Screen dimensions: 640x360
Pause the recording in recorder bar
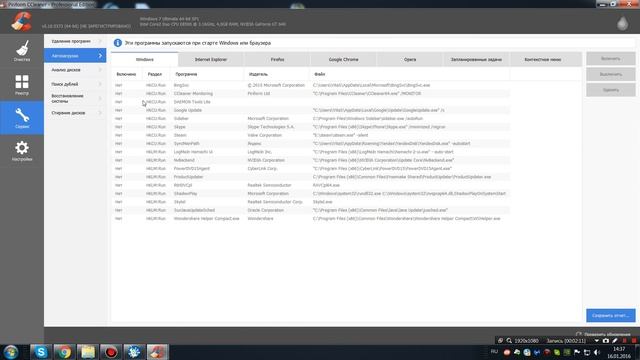pyautogui.click(x=624, y=340)
